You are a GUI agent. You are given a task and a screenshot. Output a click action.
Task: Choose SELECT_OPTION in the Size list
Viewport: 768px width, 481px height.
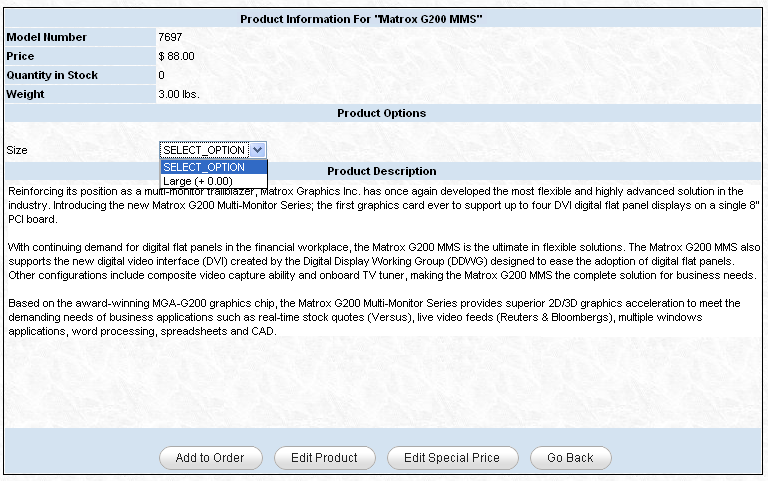click(214, 167)
